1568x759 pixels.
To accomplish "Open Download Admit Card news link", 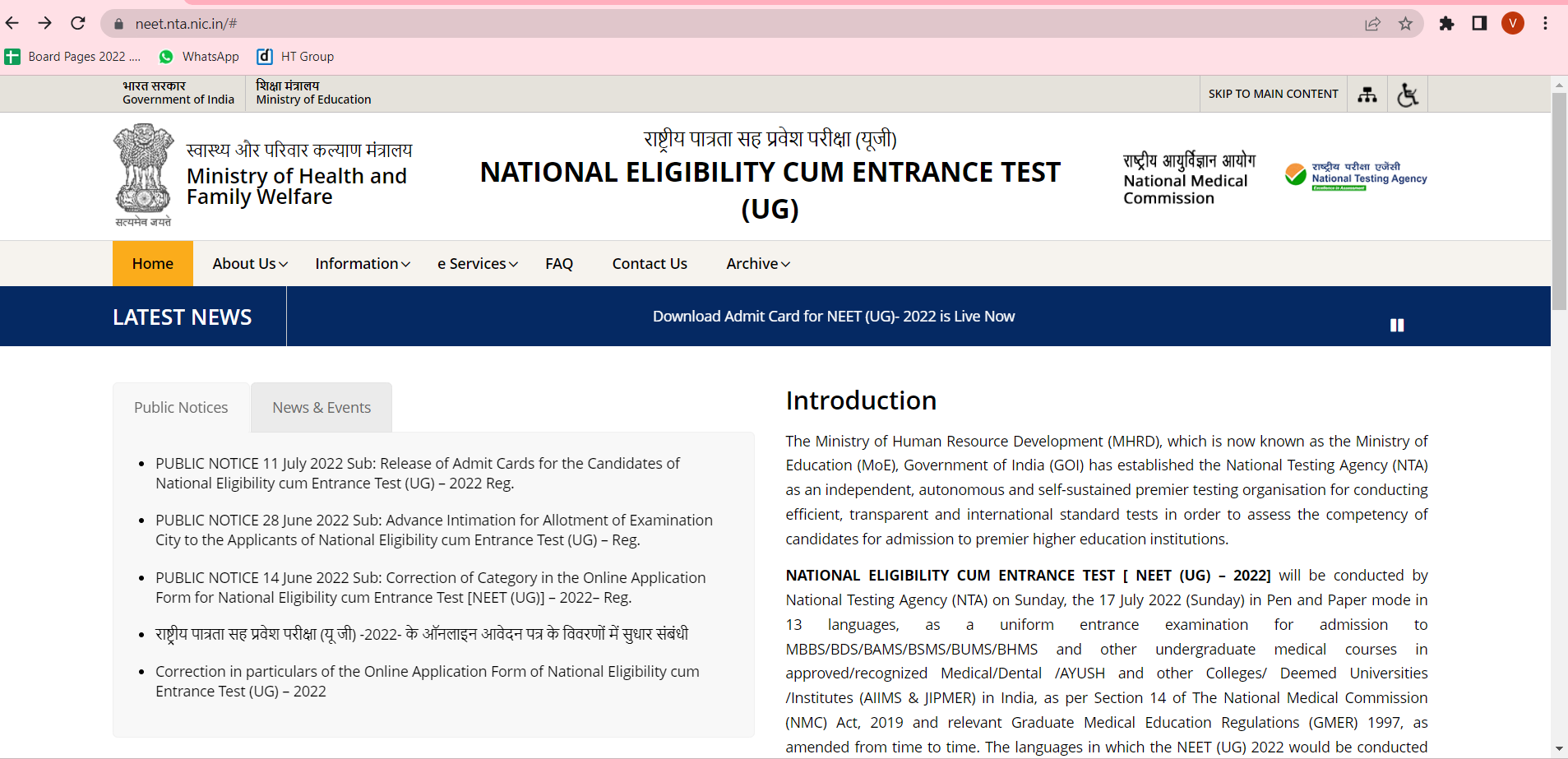I will tap(834, 317).
